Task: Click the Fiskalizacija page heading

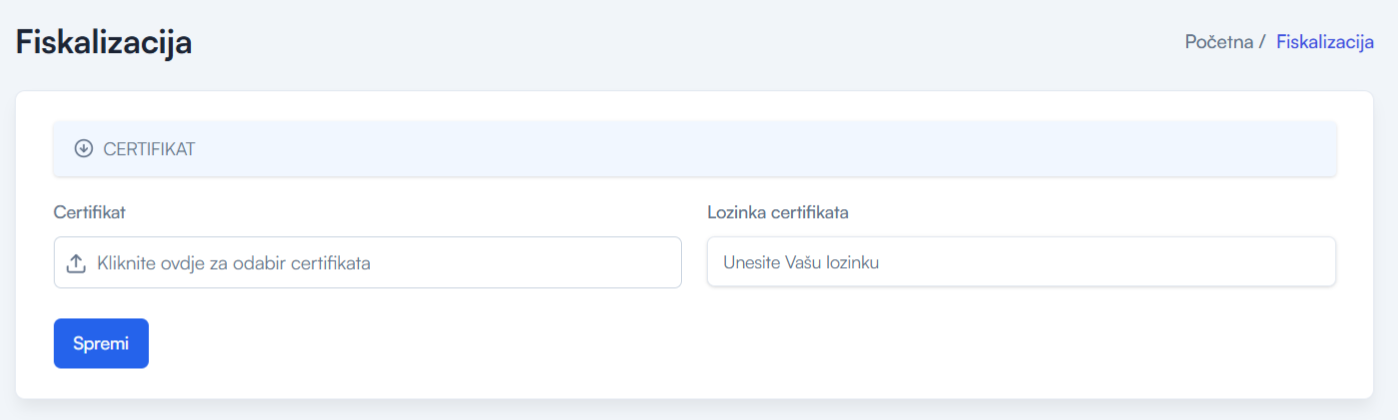Action: (104, 42)
